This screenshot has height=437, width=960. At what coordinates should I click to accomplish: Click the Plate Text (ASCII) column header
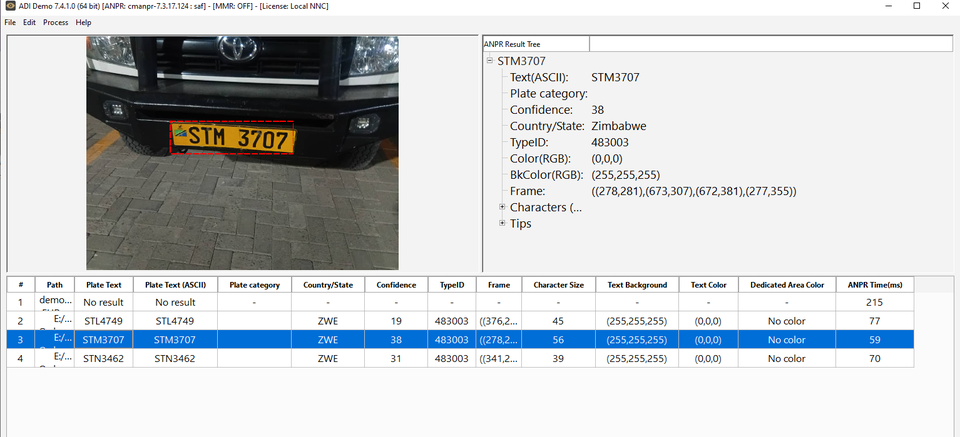click(x=175, y=285)
